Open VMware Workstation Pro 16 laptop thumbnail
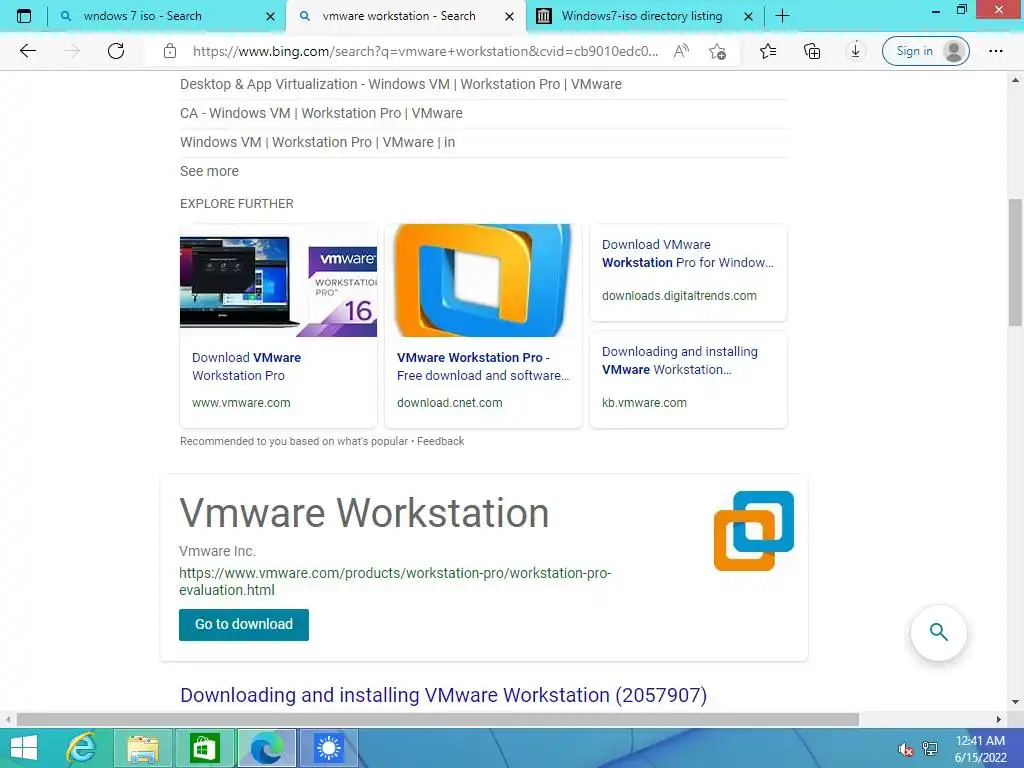 pyautogui.click(x=278, y=281)
